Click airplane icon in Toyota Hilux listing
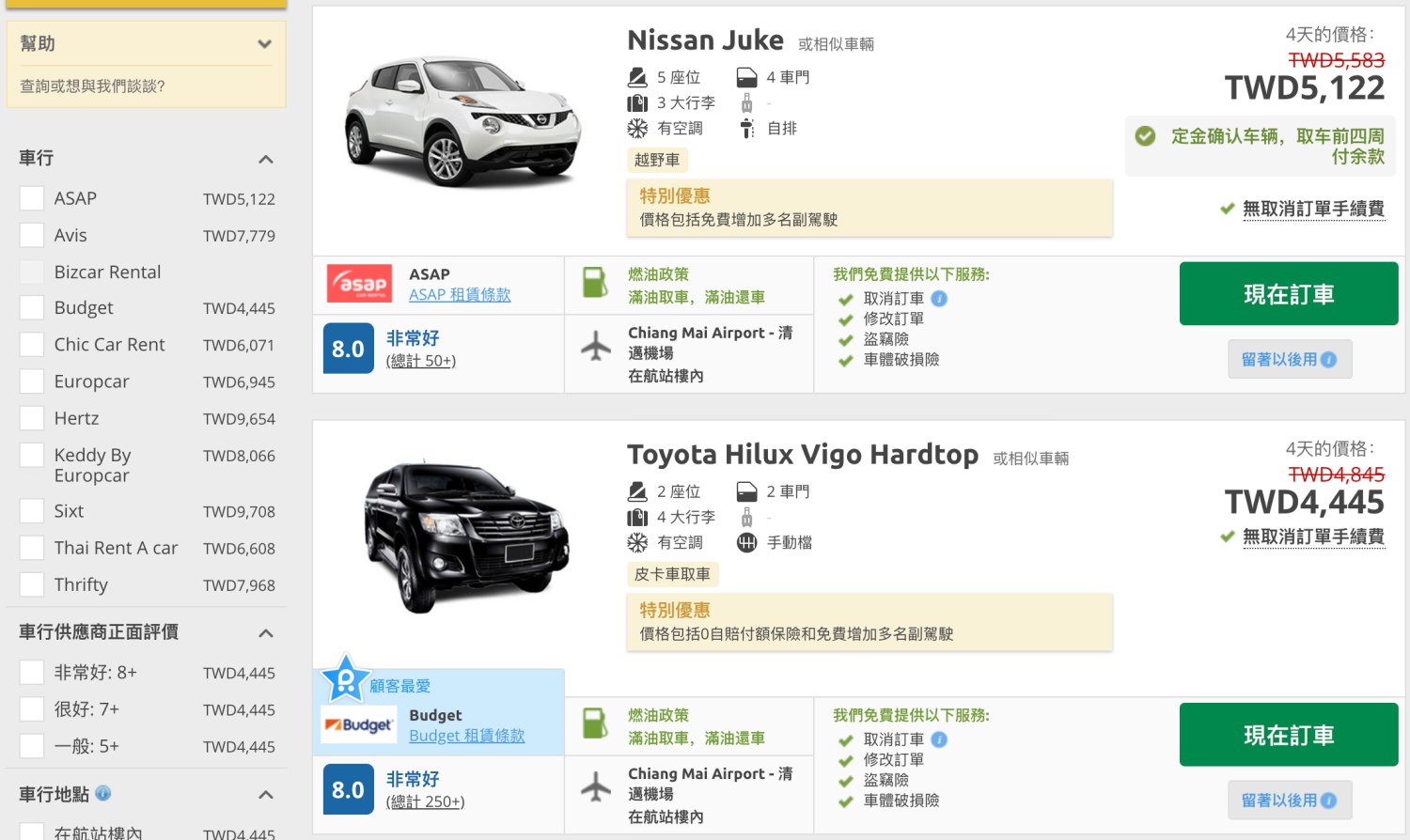Screen dimensions: 1410x840 point(596,786)
